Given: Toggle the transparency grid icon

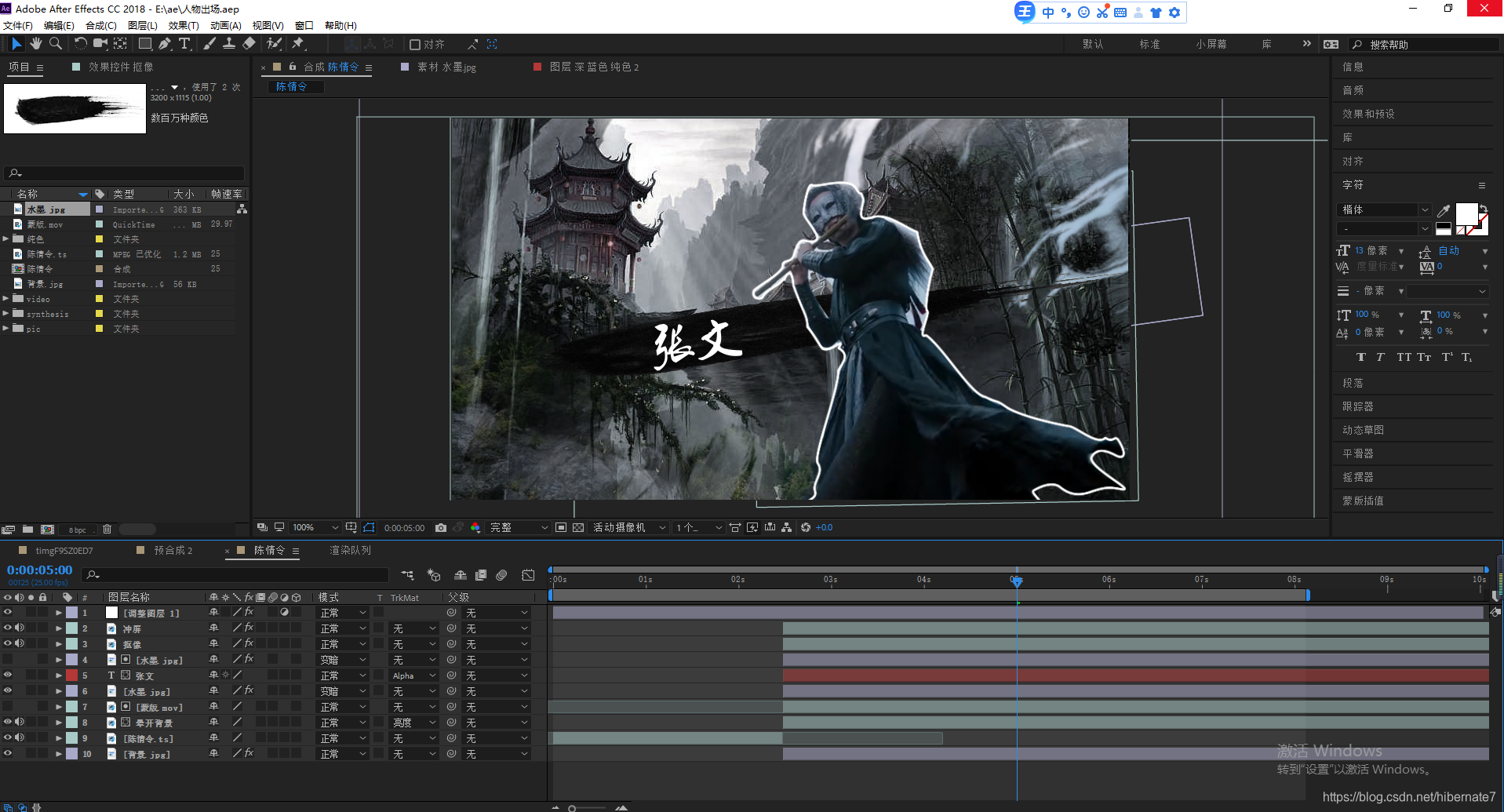Looking at the screenshot, I should click(x=578, y=528).
